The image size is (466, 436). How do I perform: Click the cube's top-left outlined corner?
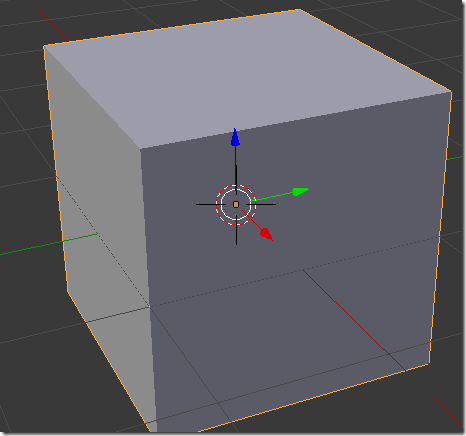click(x=44, y=47)
